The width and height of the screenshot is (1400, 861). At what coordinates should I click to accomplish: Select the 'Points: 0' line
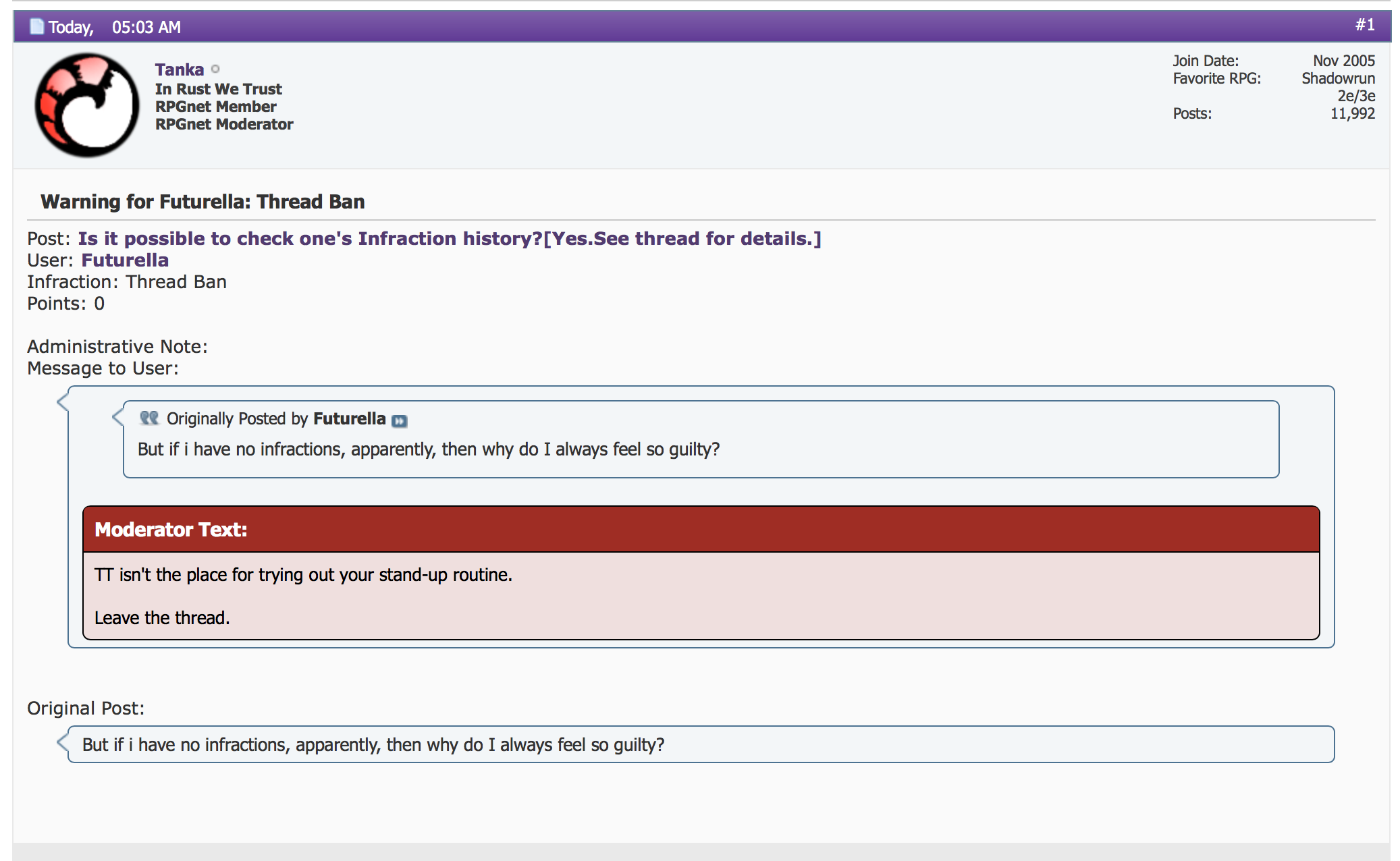click(x=66, y=304)
